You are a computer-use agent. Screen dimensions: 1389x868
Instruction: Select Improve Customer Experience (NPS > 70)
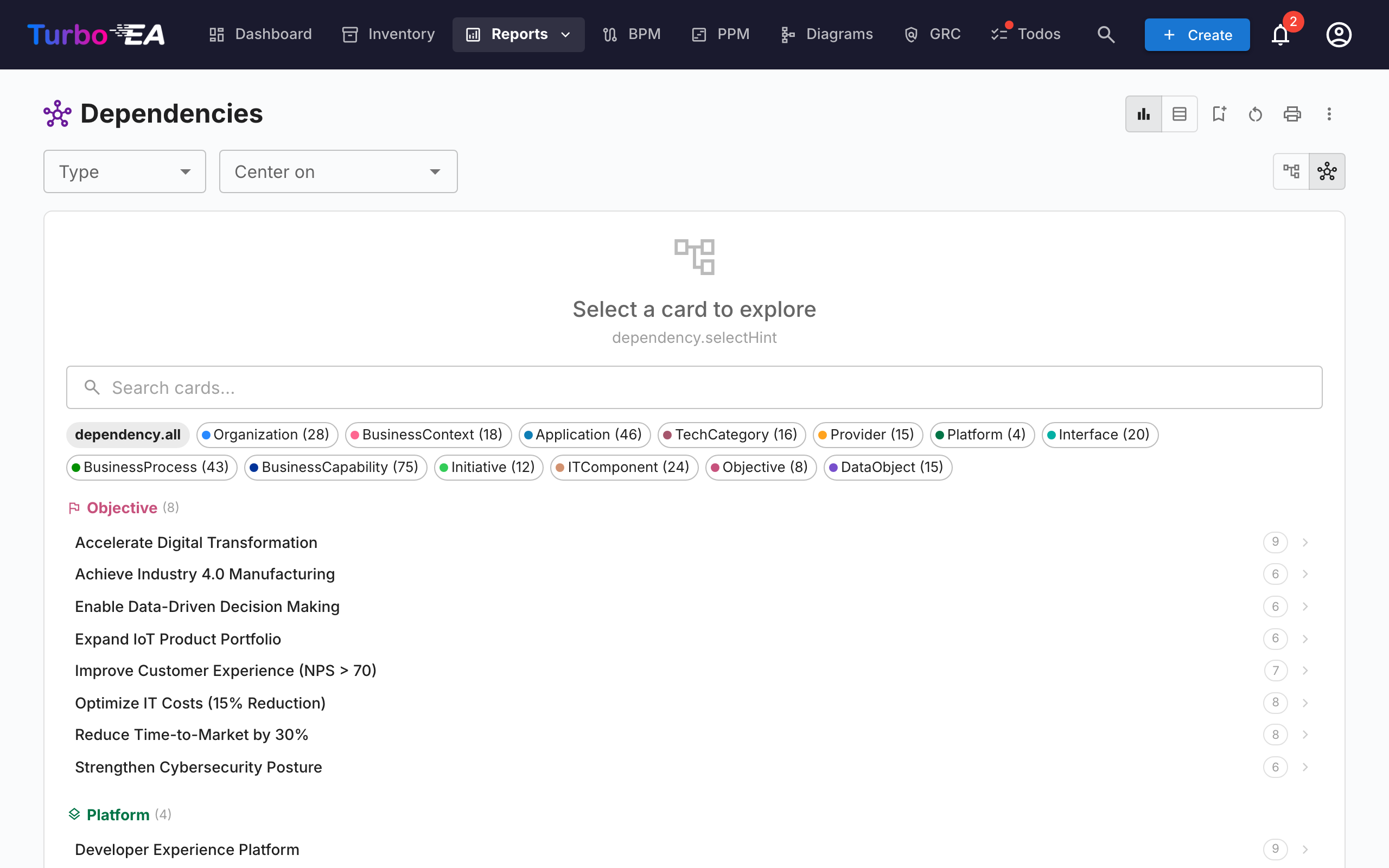pos(694,671)
